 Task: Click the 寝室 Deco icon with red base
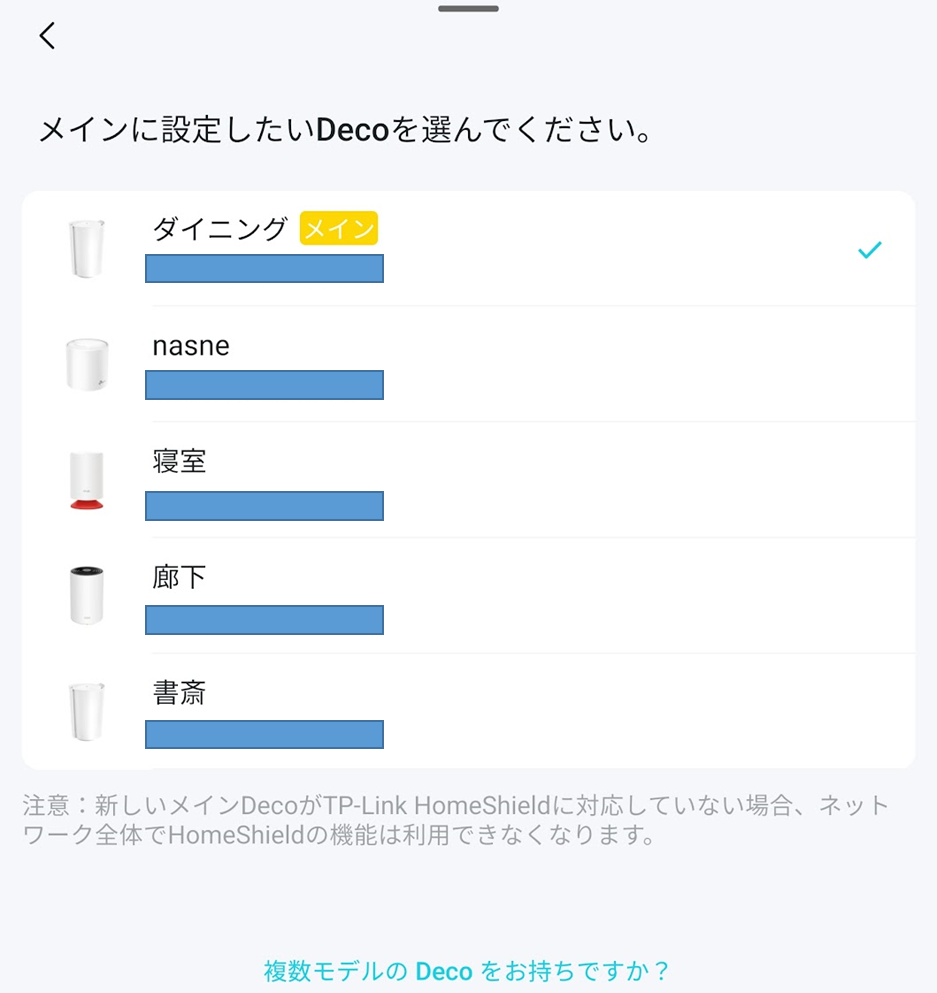coord(86,481)
